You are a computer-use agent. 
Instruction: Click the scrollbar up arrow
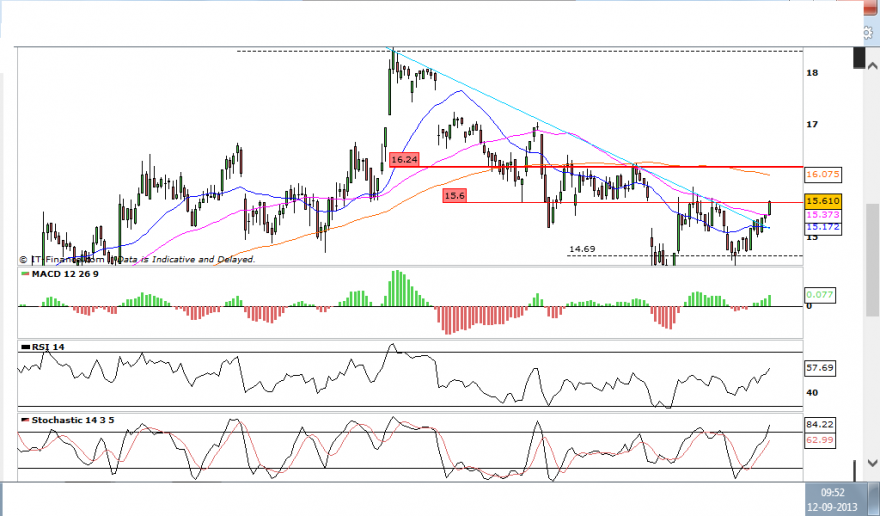pyautogui.click(x=872, y=66)
